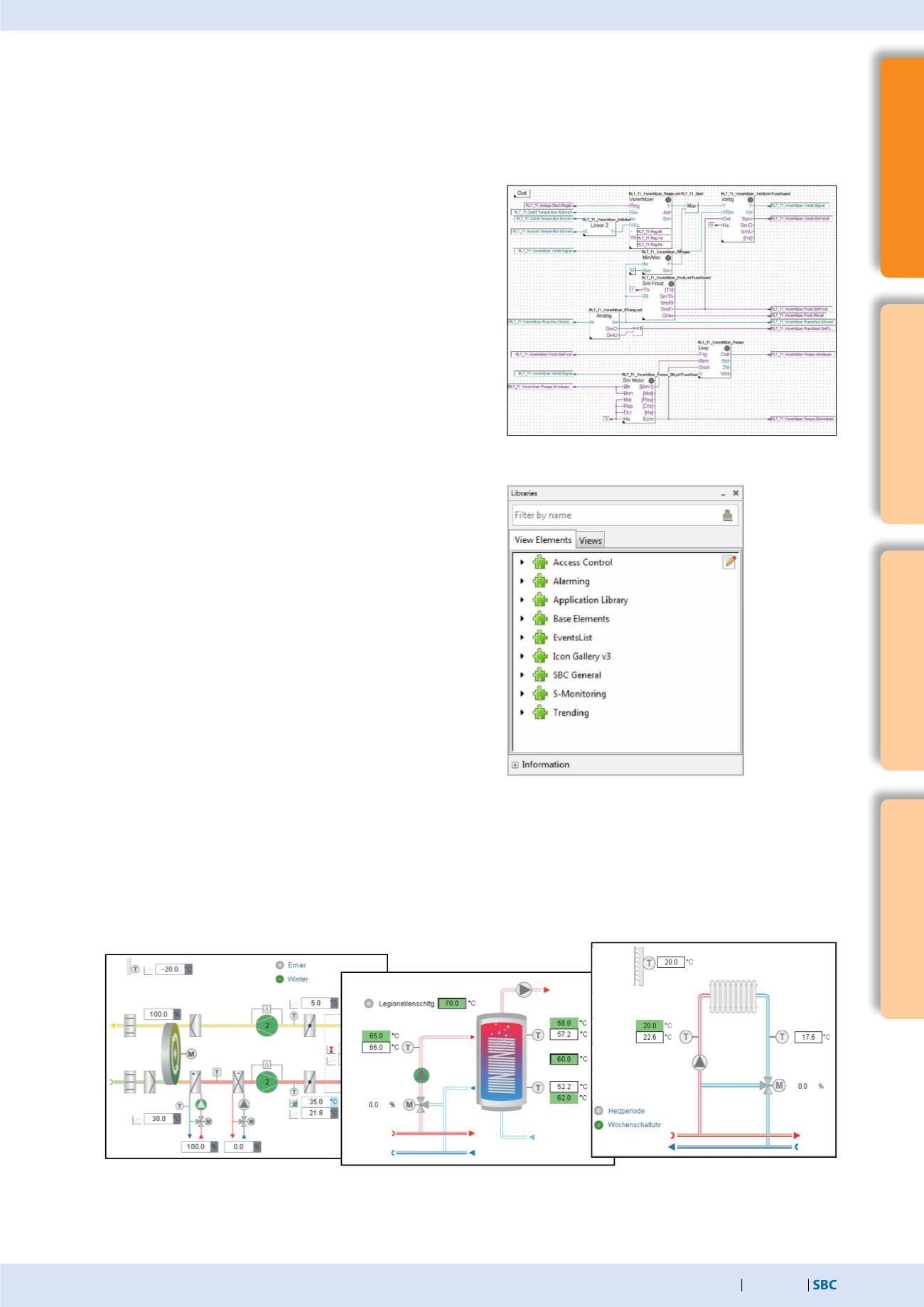This screenshot has height=1307, width=924.
Task: Select the Max function block
Action: (x=691, y=206)
